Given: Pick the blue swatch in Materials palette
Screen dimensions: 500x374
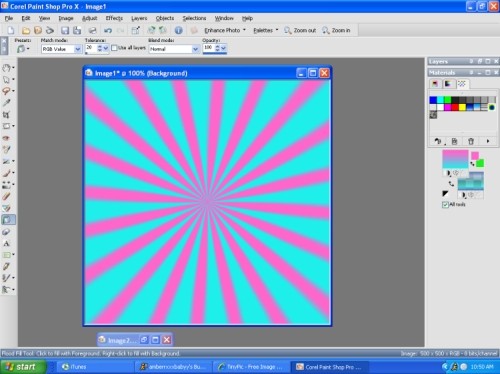Looking at the screenshot, I should [433, 100].
